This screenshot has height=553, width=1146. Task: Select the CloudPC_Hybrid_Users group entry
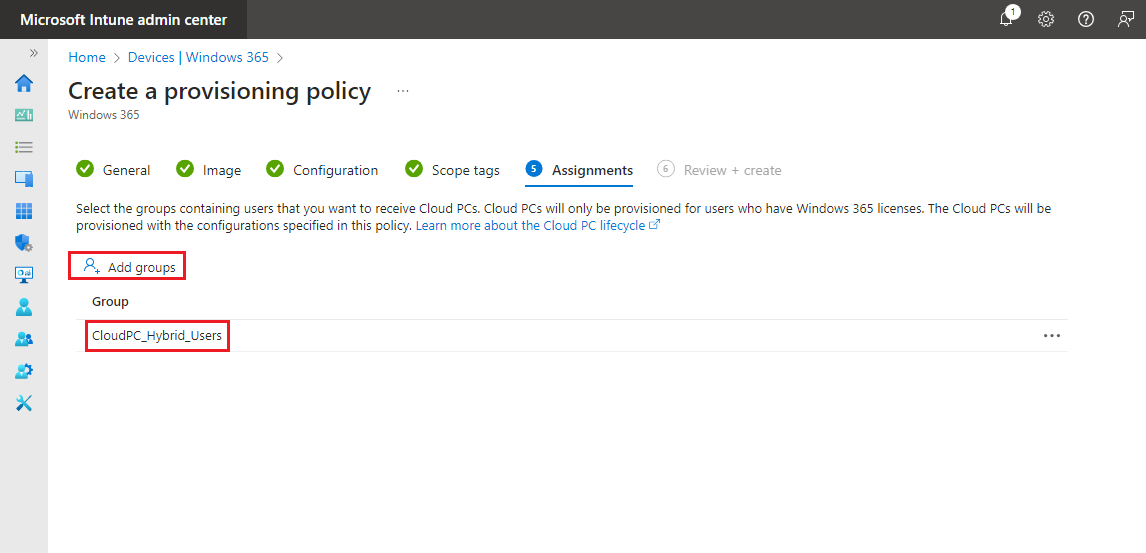point(157,336)
